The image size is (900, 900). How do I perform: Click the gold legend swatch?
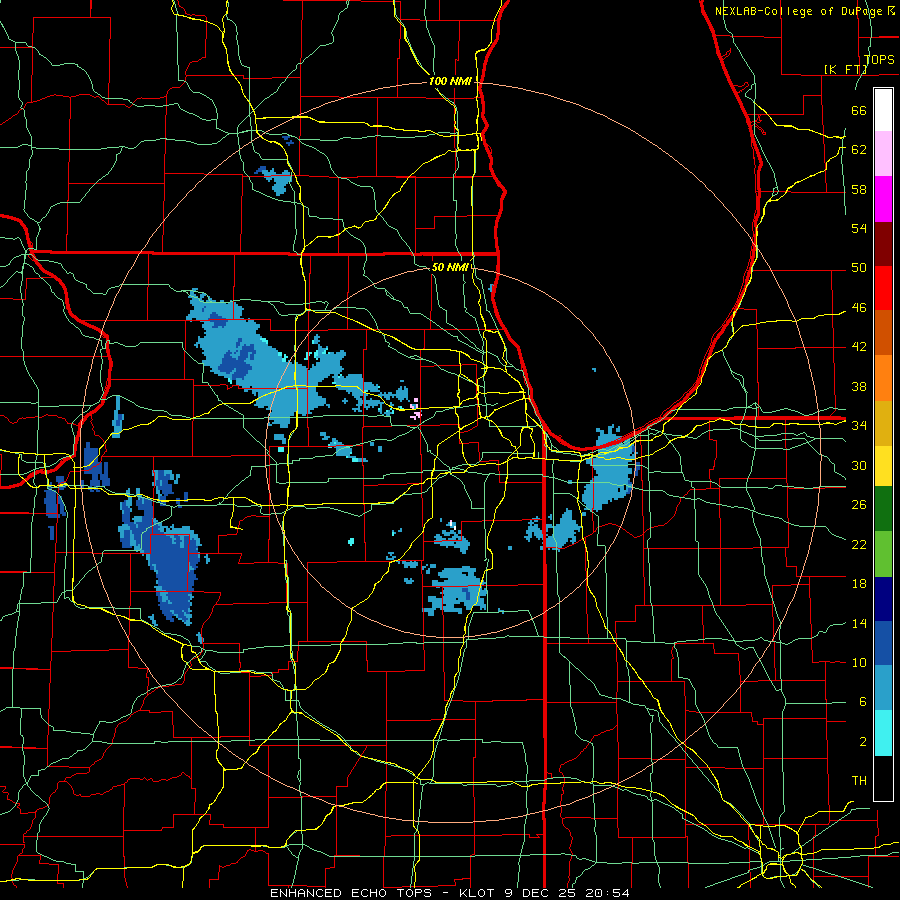(x=883, y=423)
